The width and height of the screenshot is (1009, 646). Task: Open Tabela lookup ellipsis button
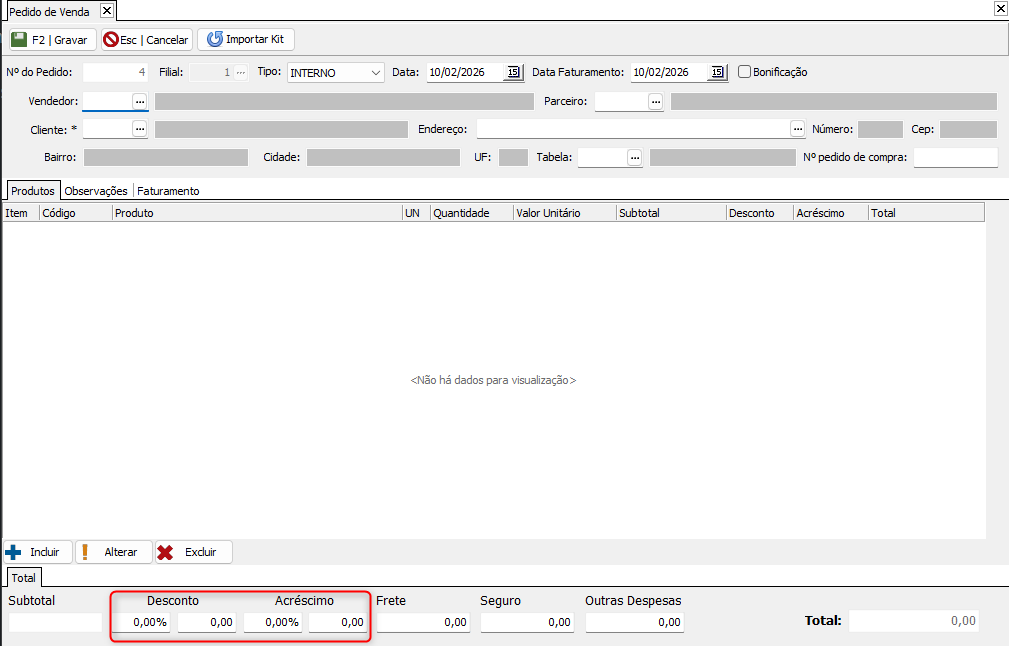point(634,157)
